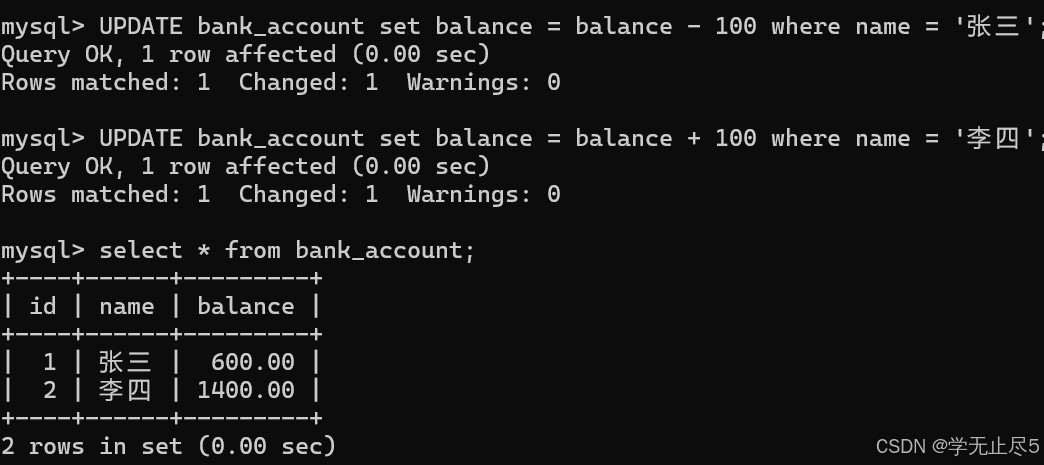The image size is (1044, 465).
Task: Click the balance column header in the result table
Action: [x=246, y=306]
